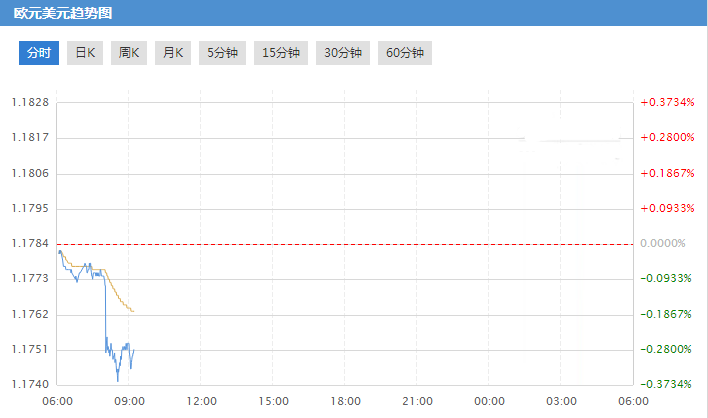This screenshot has width=708, height=418.
Task: View the 60分钟 interval chart
Action: pos(404,53)
